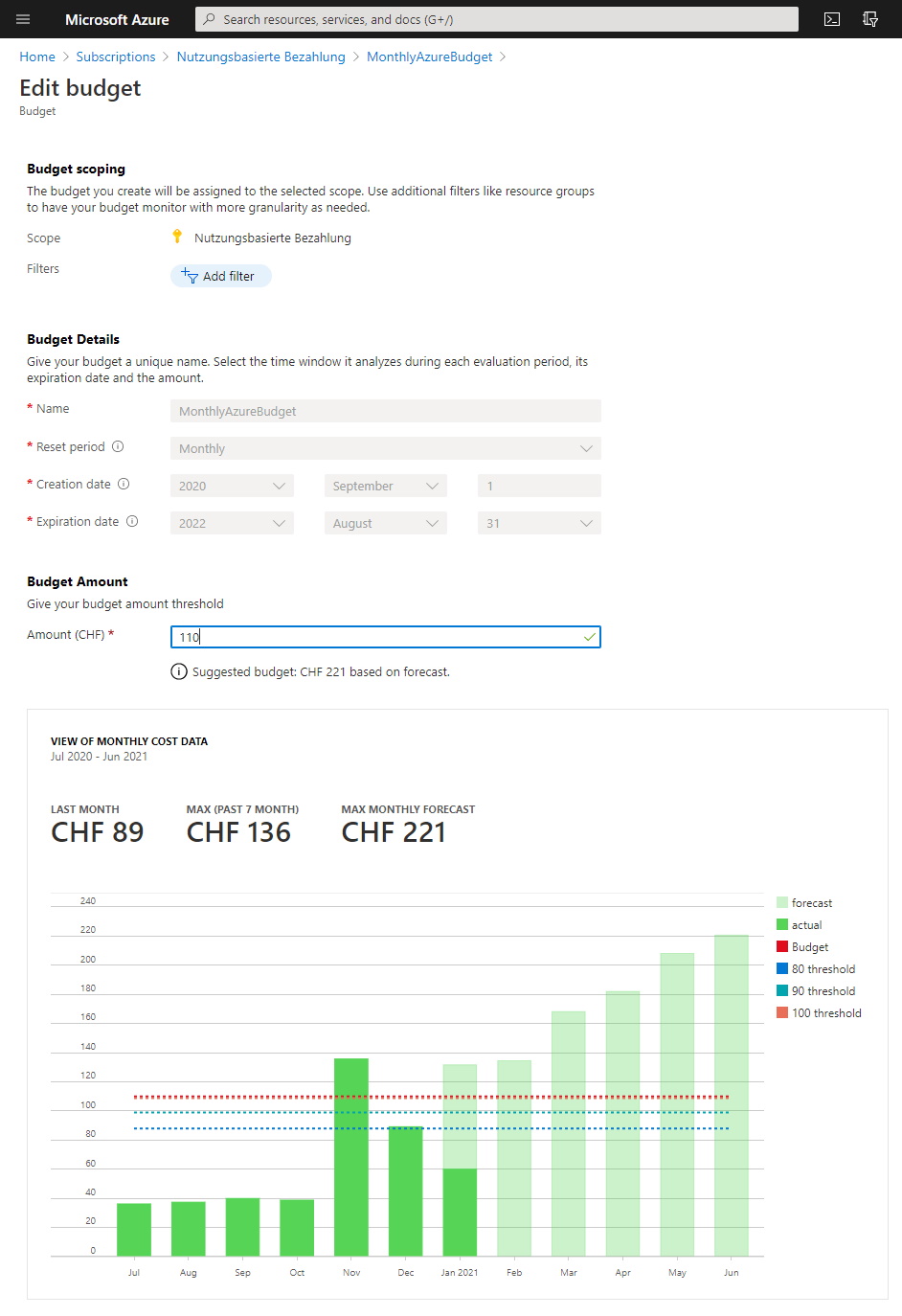The height and width of the screenshot is (1316, 902).
Task: Show info for Reset period
Action: coord(118,446)
